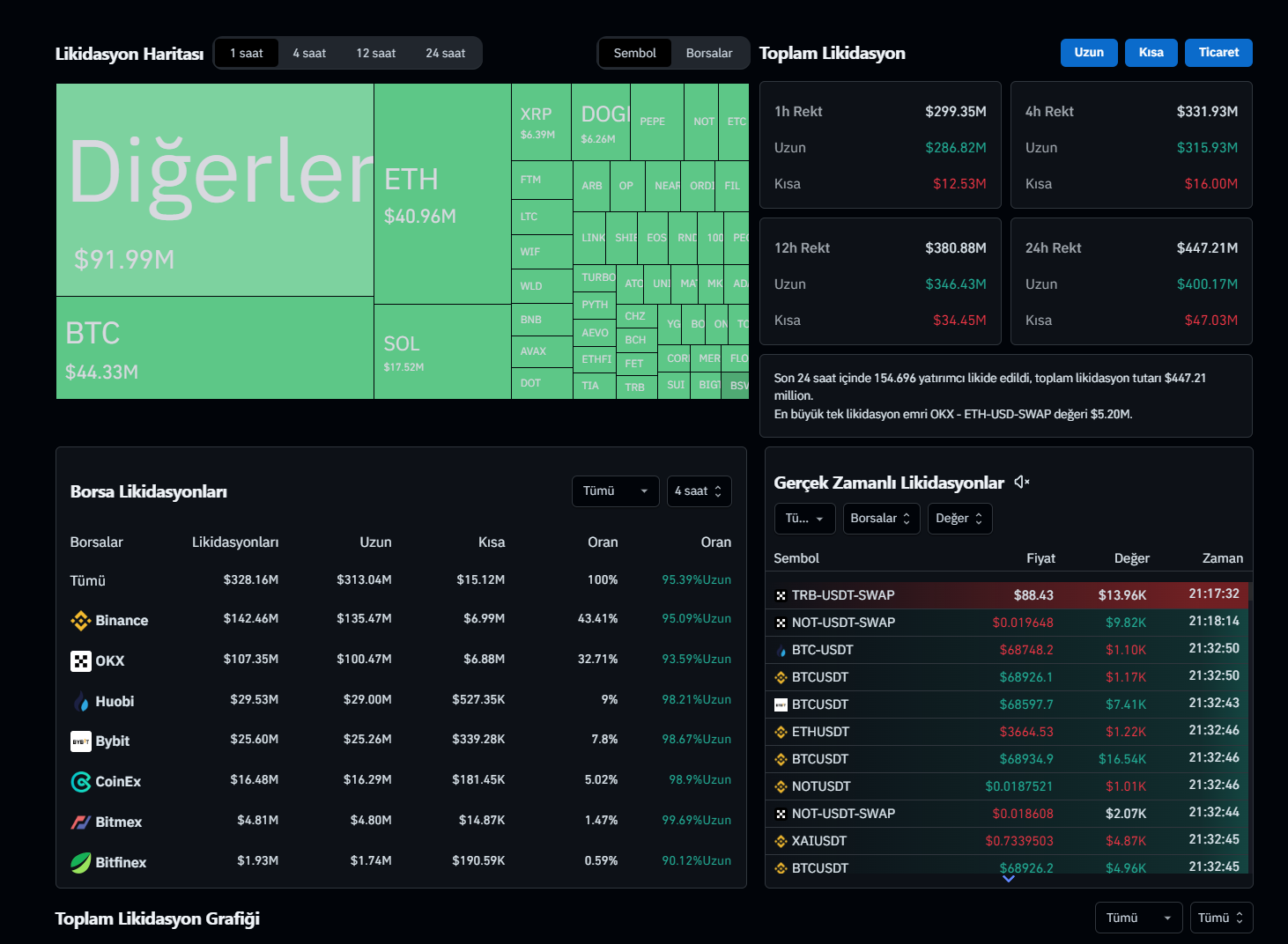Viewport: 1288px width, 944px height.
Task: Click the Bybit logo in the exchange table
Action: tap(81, 741)
